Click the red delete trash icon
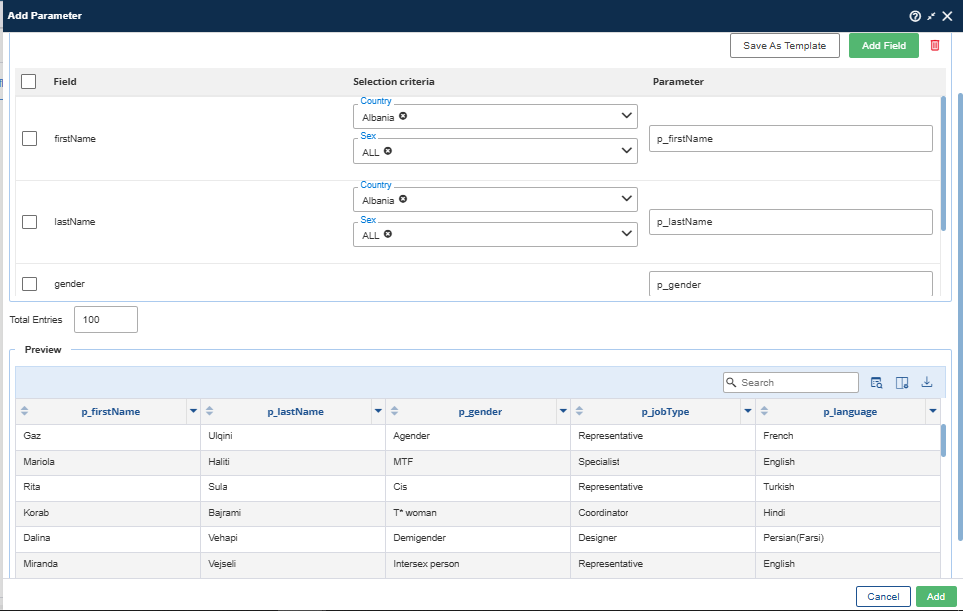The width and height of the screenshot is (963, 611). [x=935, y=45]
